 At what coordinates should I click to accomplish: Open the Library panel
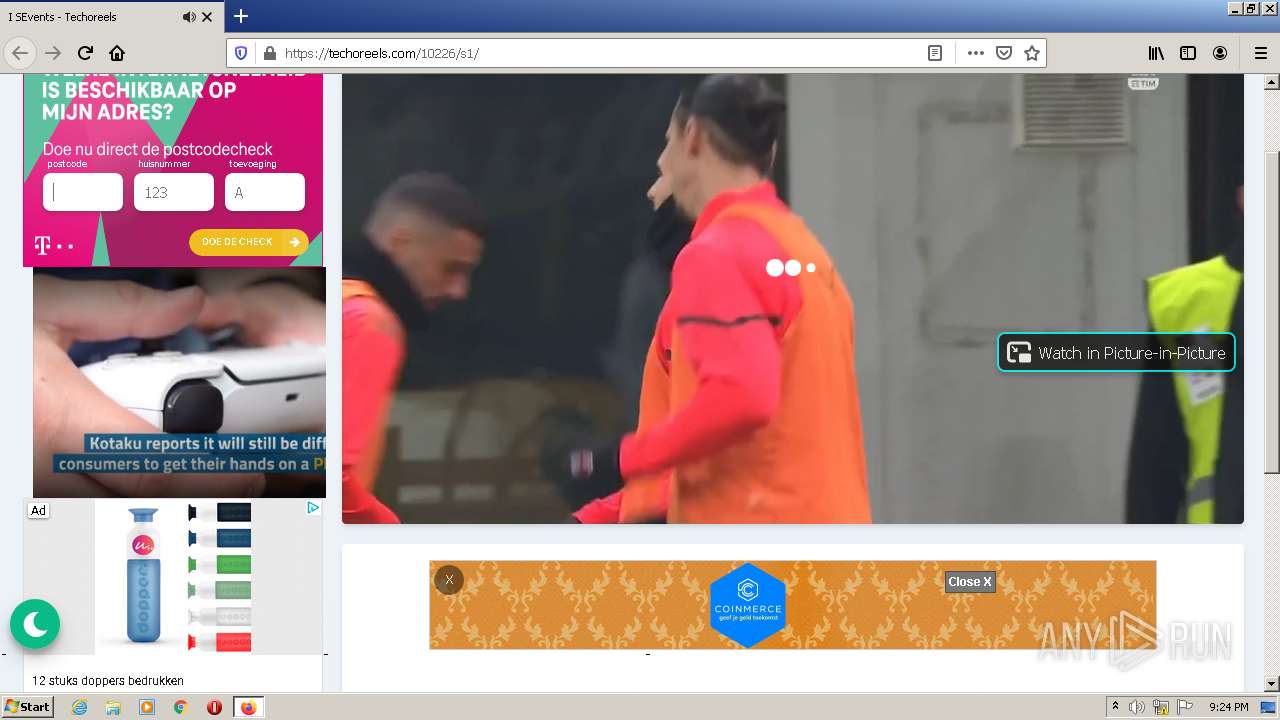pyautogui.click(x=1156, y=53)
